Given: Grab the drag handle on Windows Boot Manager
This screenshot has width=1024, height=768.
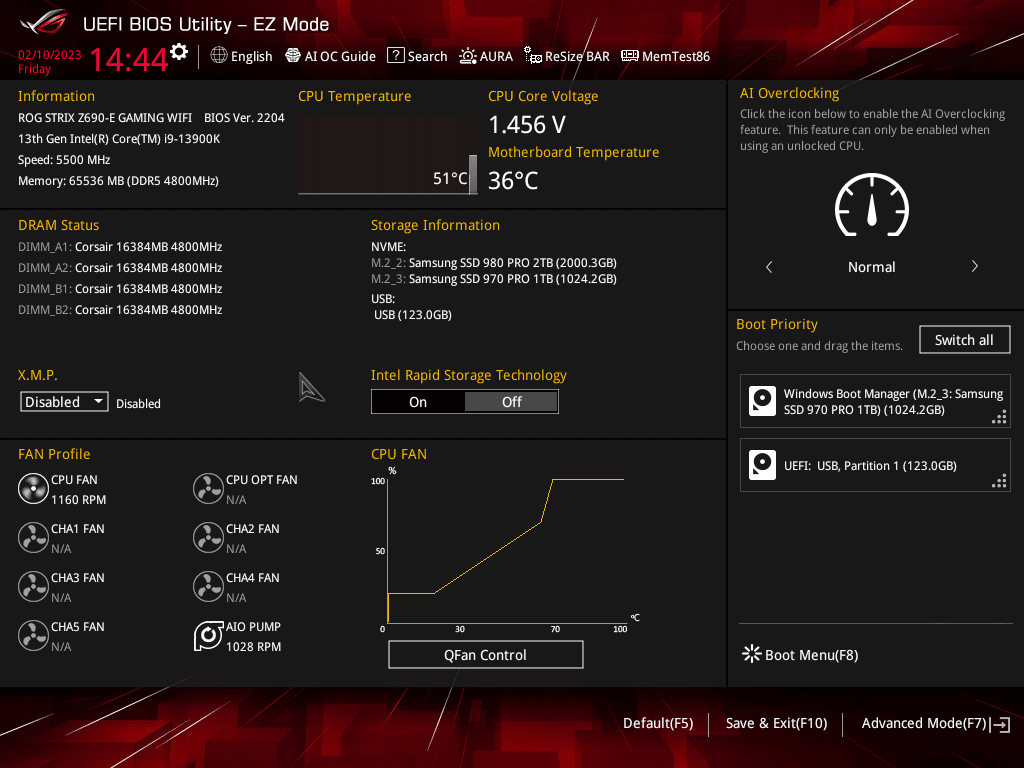Looking at the screenshot, I should pos(999,417).
